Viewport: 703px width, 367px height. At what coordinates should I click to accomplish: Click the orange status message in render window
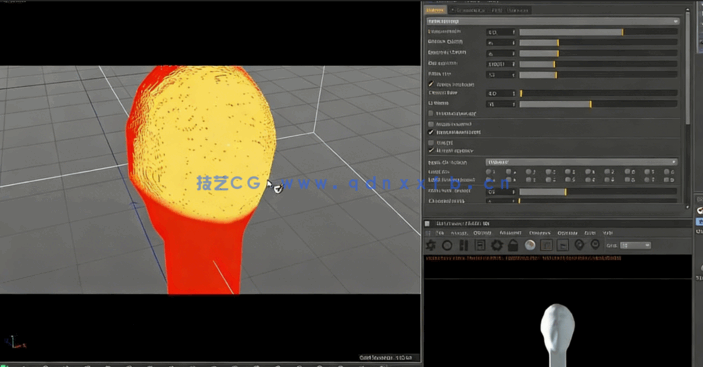[x=523, y=258]
